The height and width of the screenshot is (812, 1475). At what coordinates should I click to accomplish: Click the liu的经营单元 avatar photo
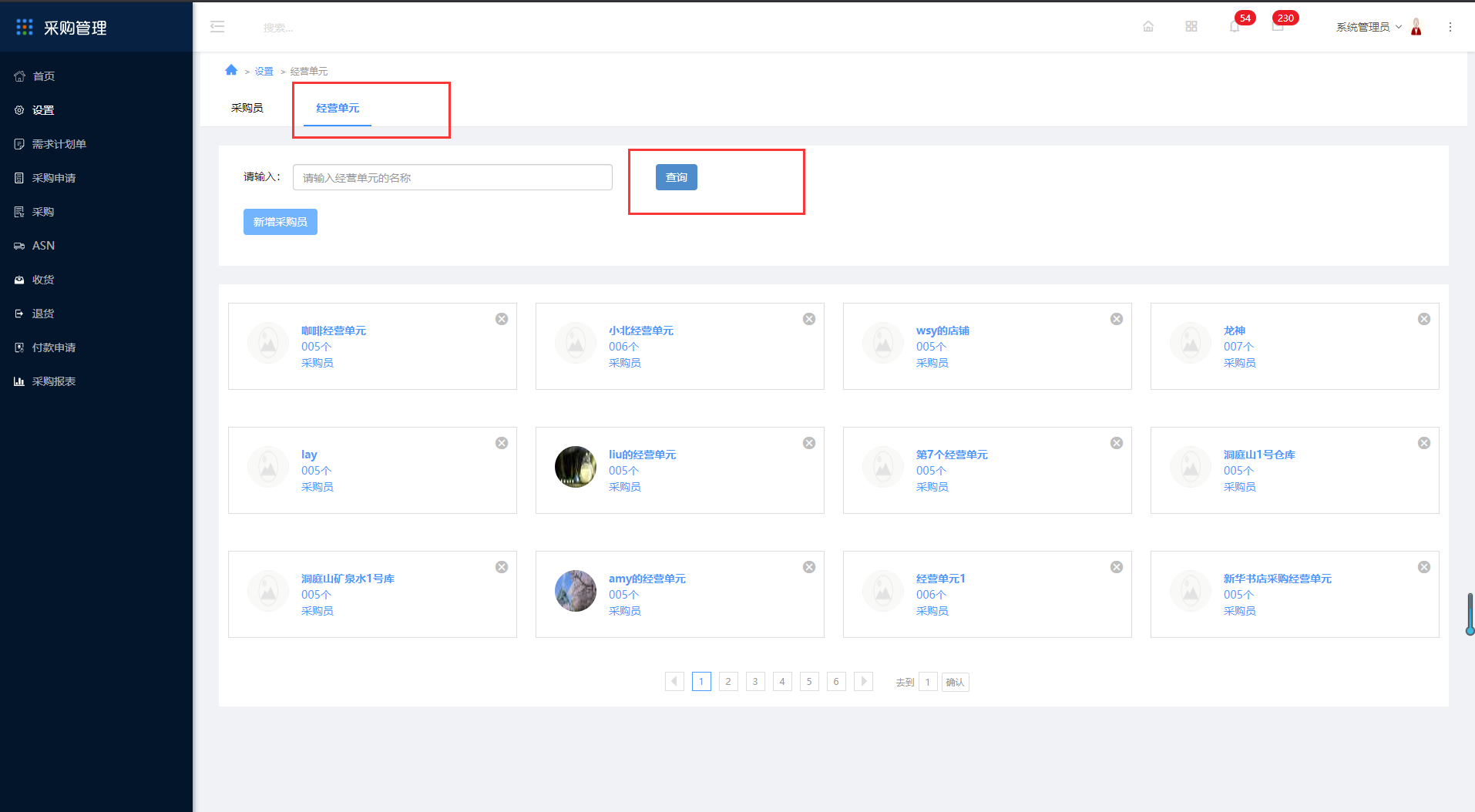tap(576, 467)
